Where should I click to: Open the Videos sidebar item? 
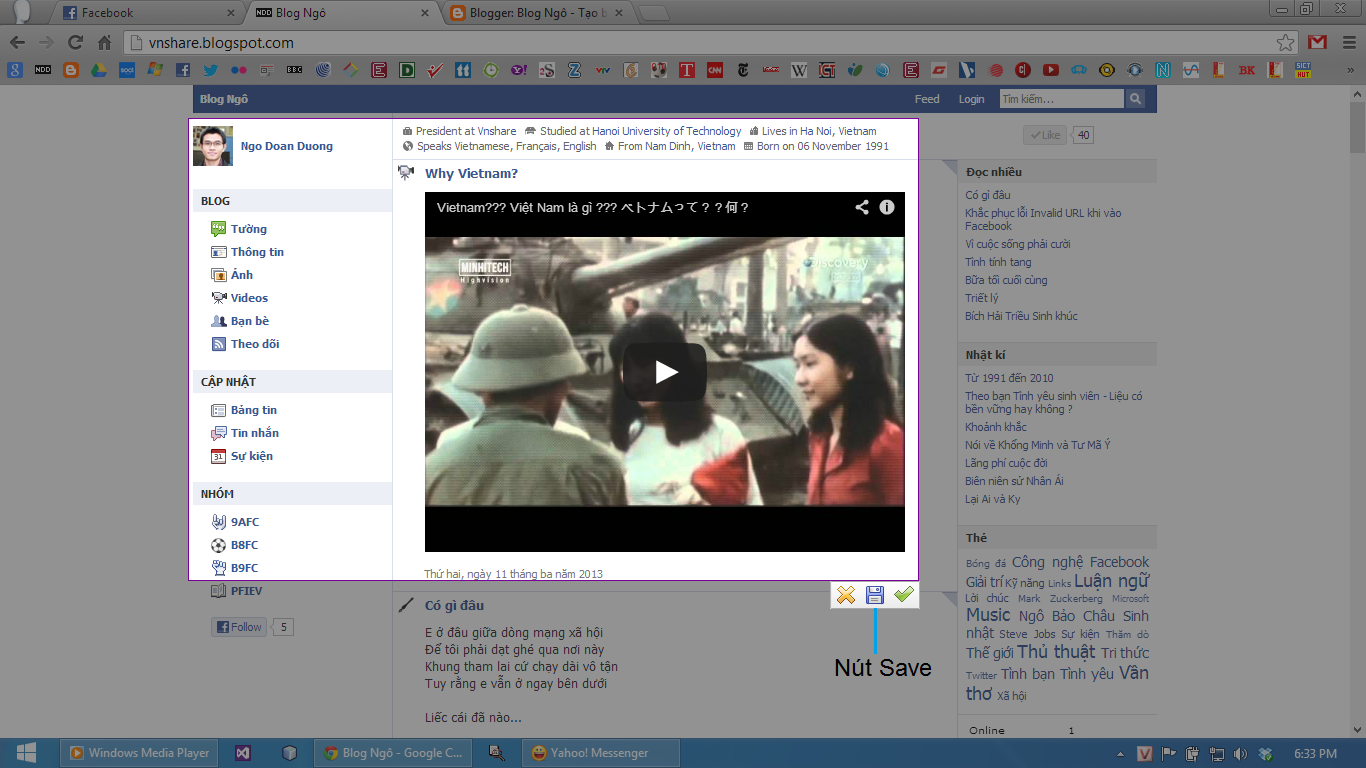click(x=249, y=298)
